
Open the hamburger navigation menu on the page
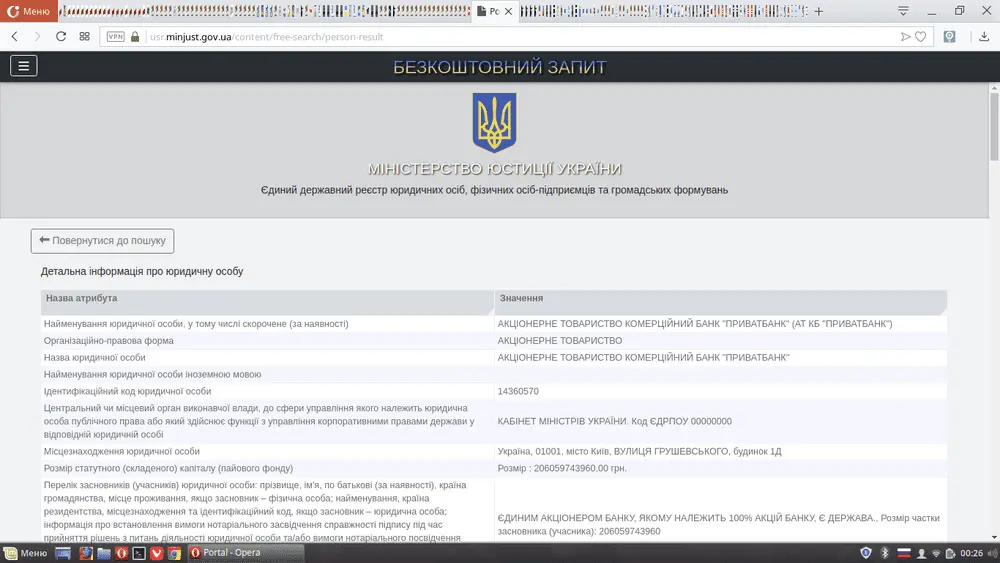(23, 66)
